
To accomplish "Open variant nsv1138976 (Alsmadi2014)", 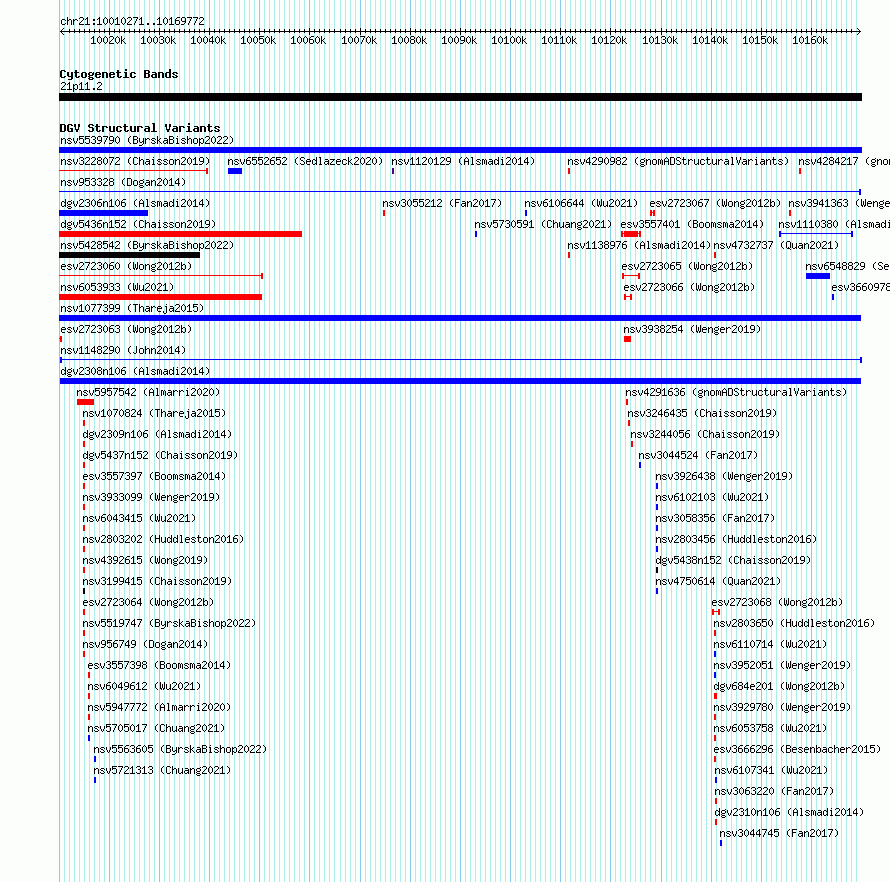I will (639, 245).
